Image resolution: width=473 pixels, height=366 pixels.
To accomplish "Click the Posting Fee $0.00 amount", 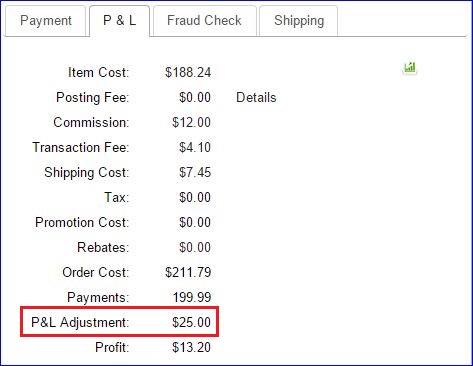I will [195, 97].
